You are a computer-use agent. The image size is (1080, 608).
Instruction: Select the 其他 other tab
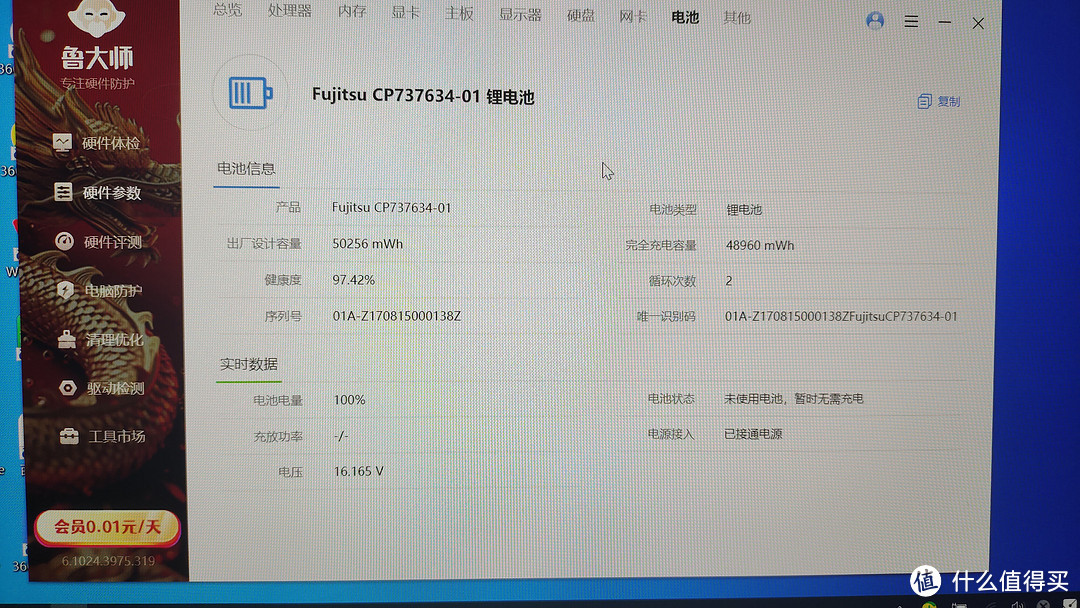737,17
